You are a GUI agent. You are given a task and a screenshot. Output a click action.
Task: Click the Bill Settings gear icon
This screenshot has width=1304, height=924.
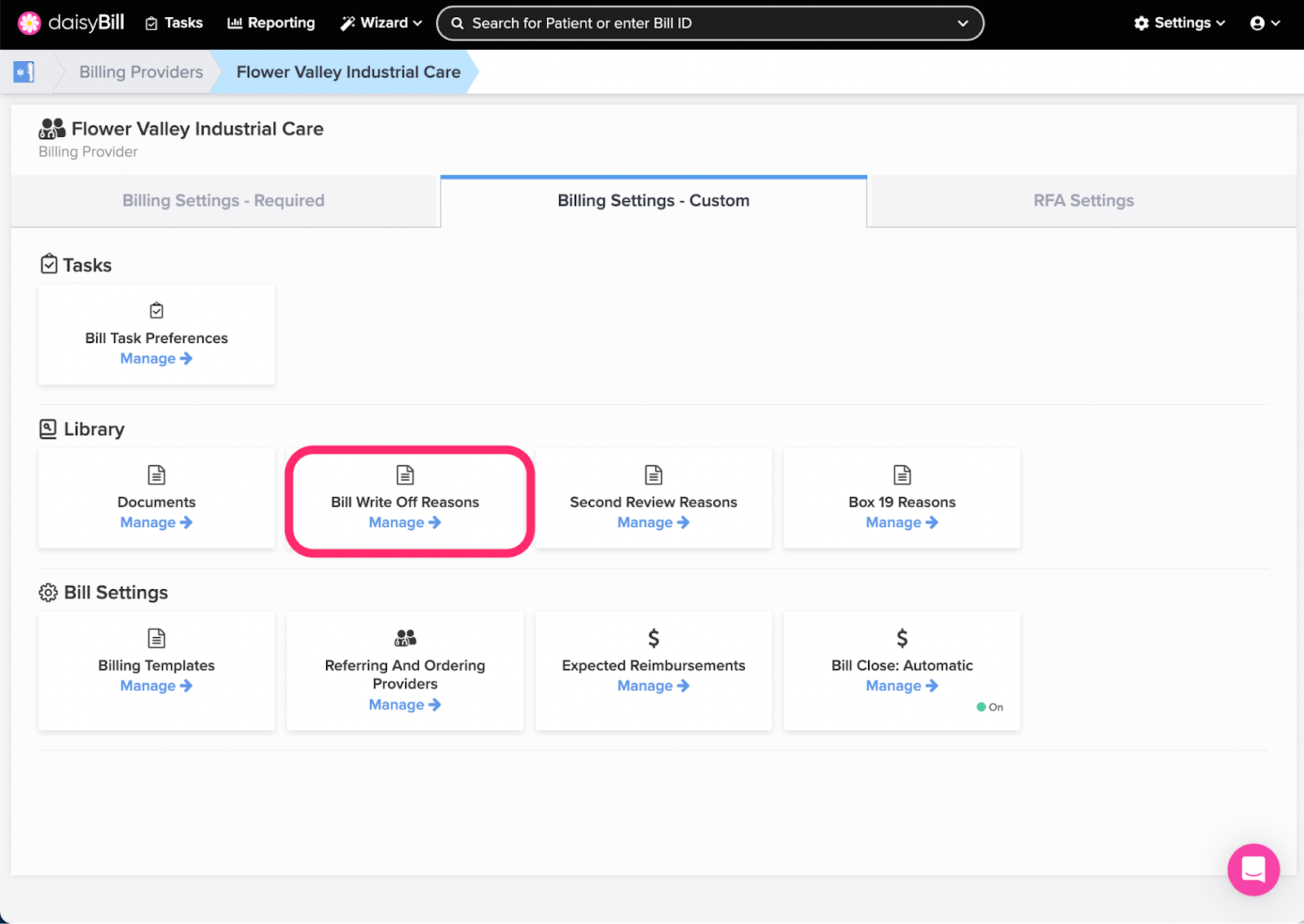coord(48,592)
